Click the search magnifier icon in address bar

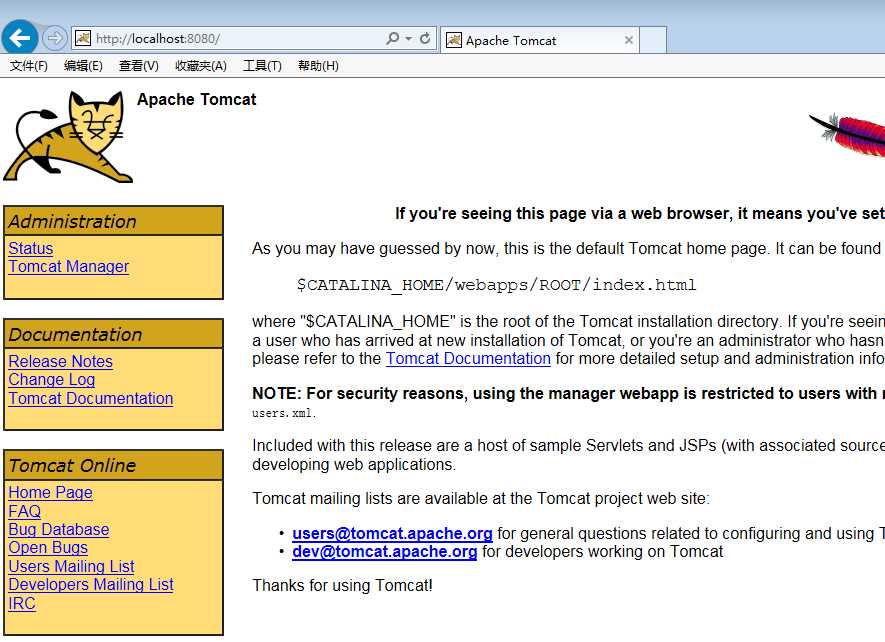(392, 38)
